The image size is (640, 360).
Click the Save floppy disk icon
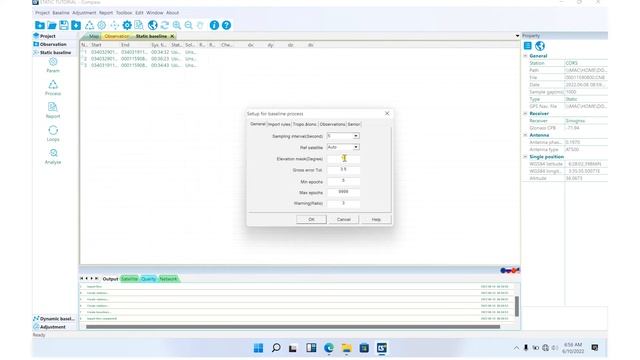click(64, 25)
